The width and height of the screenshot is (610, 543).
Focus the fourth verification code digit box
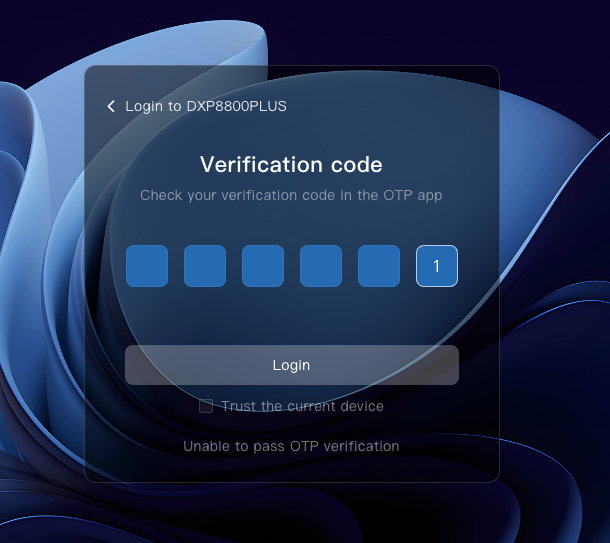(321, 266)
